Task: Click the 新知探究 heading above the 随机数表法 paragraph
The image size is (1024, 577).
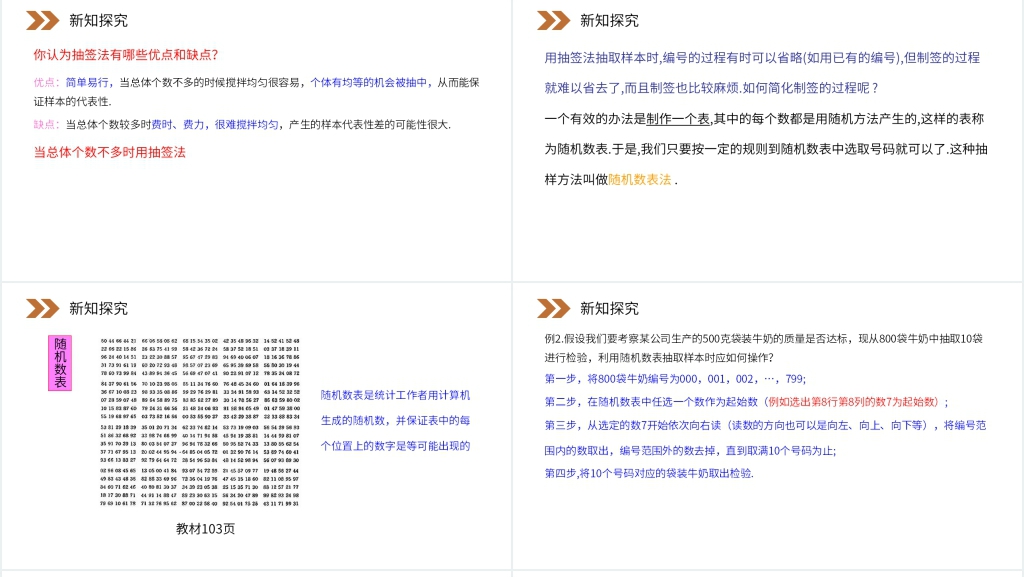Action: 609,21
